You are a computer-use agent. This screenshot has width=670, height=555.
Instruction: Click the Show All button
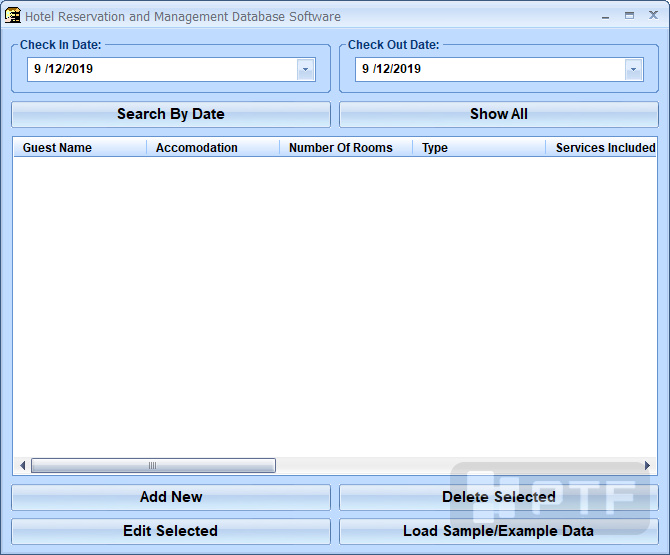(x=499, y=114)
